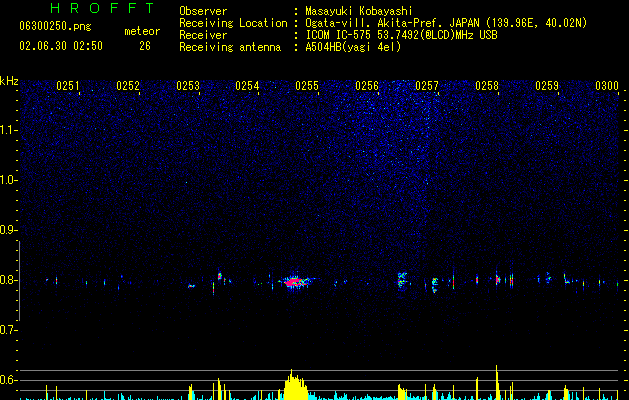Click the meteor label
This screenshot has width=629, height=400.
(142, 31)
